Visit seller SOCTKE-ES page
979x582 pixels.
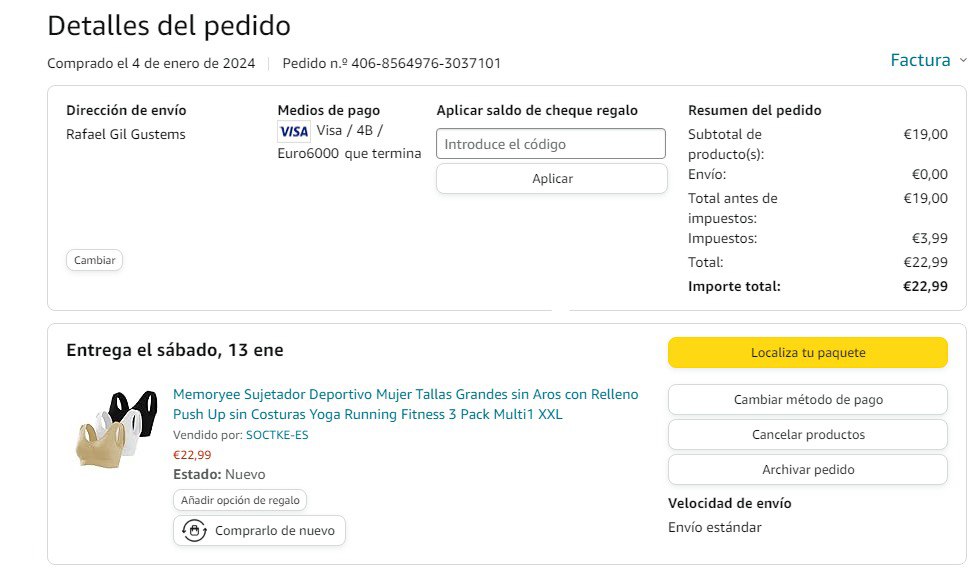pos(277,435)
